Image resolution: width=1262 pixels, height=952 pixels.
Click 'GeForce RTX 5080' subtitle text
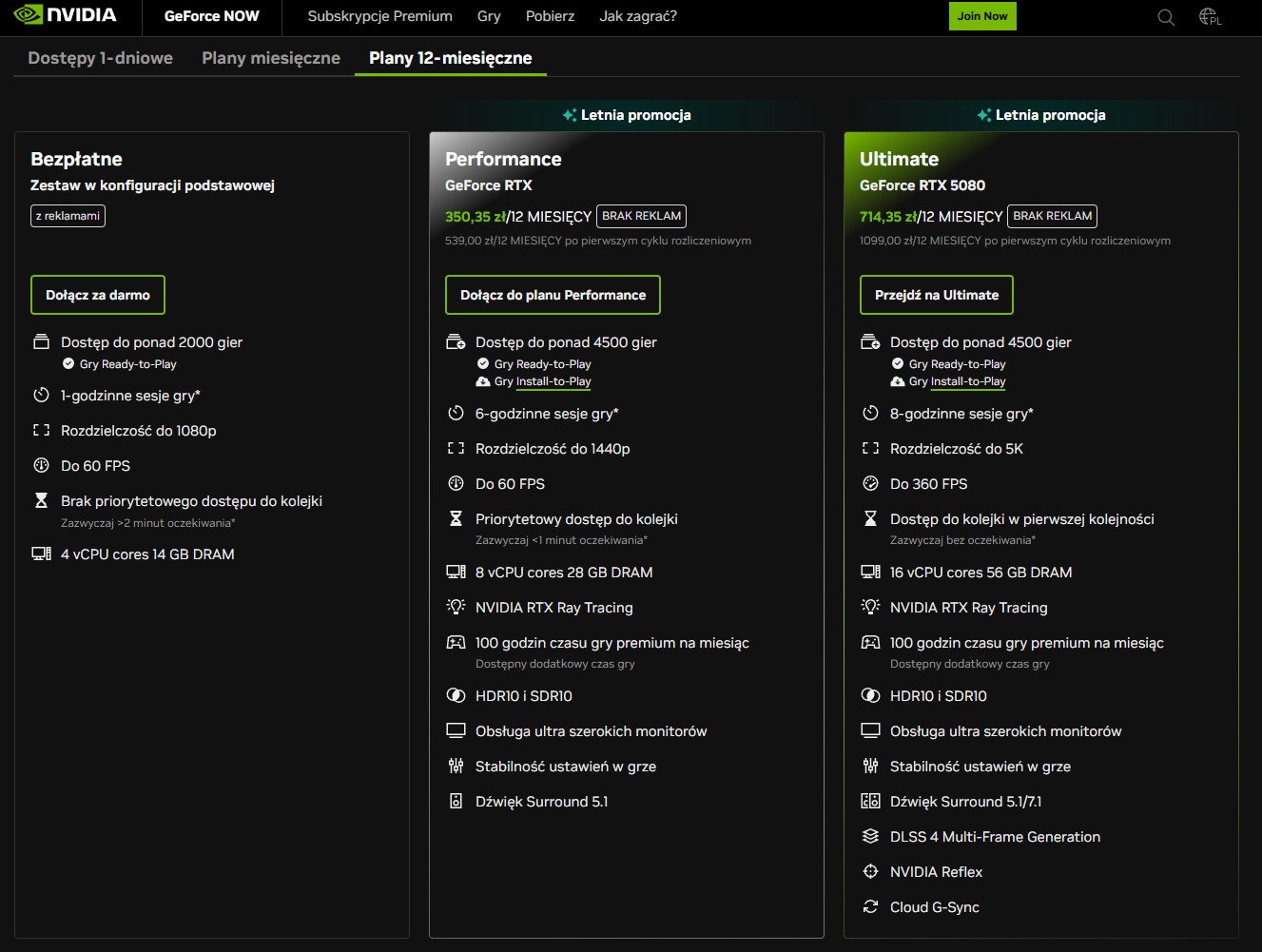[x=922, y=185]
